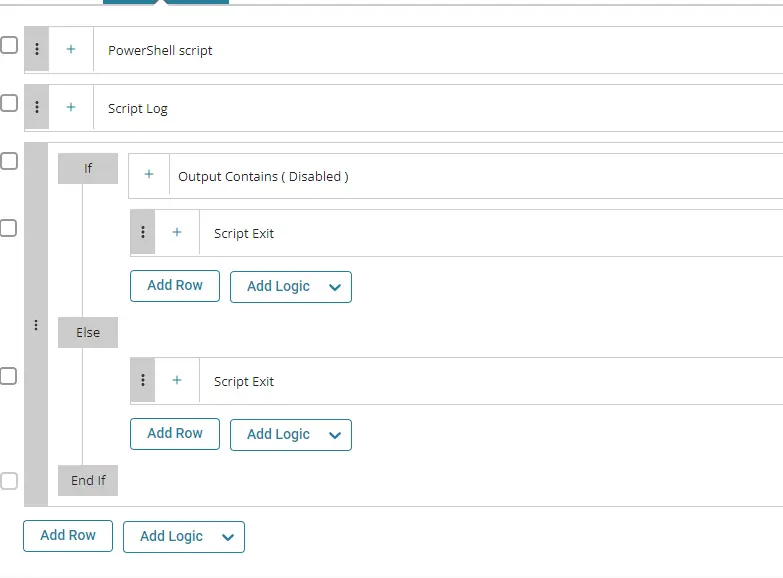Select the checkbox beside the If block

click(9, 161)
